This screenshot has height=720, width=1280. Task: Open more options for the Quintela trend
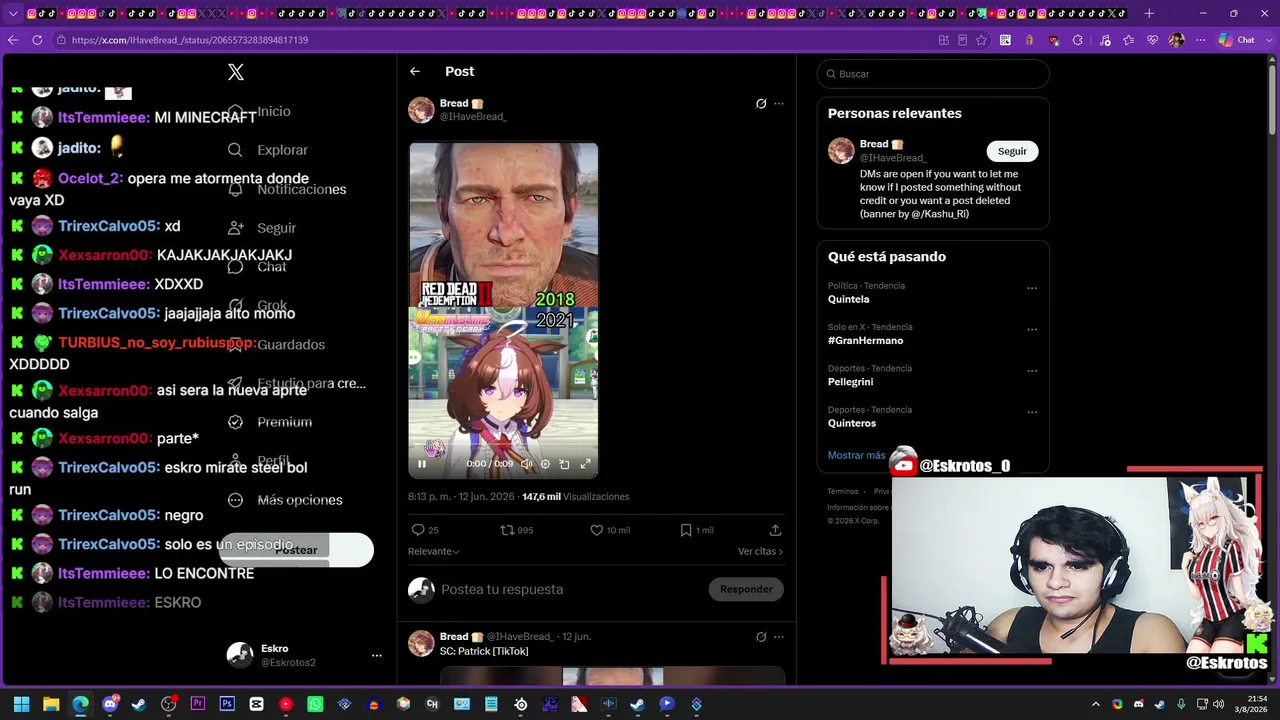click(1032, 289)
